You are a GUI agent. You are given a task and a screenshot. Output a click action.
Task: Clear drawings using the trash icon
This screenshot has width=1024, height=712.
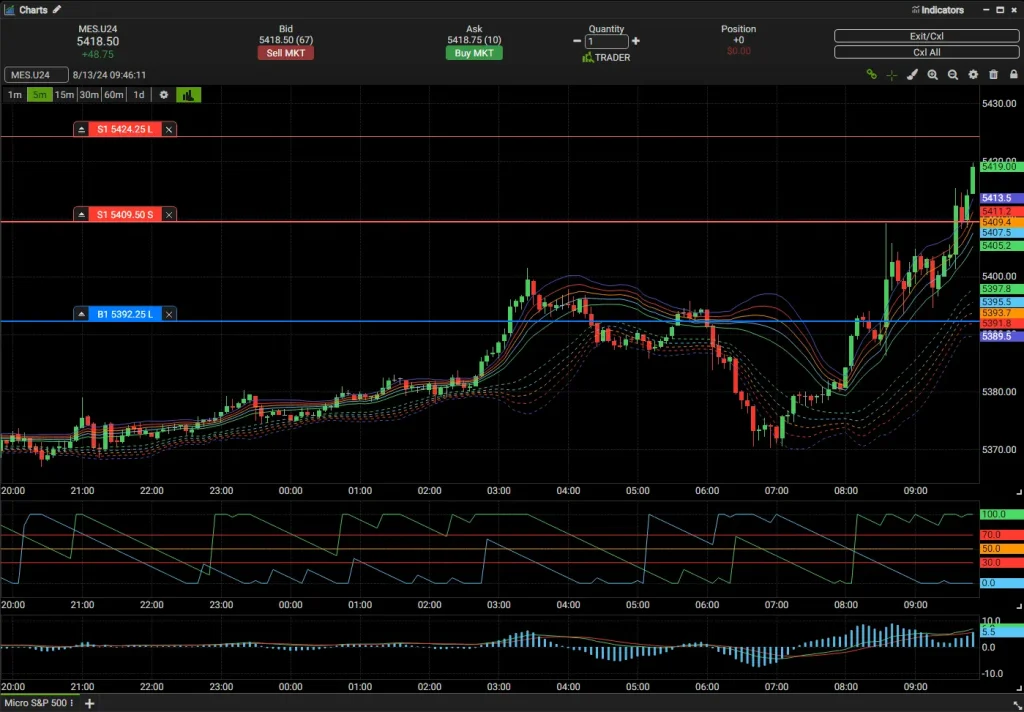(993, 75)
